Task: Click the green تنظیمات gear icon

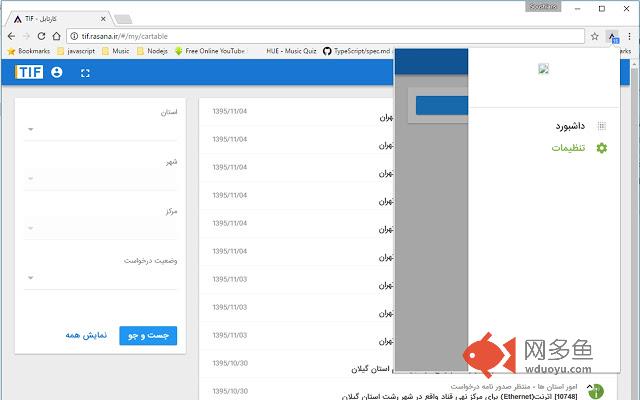Action: [x=602, y=148]
